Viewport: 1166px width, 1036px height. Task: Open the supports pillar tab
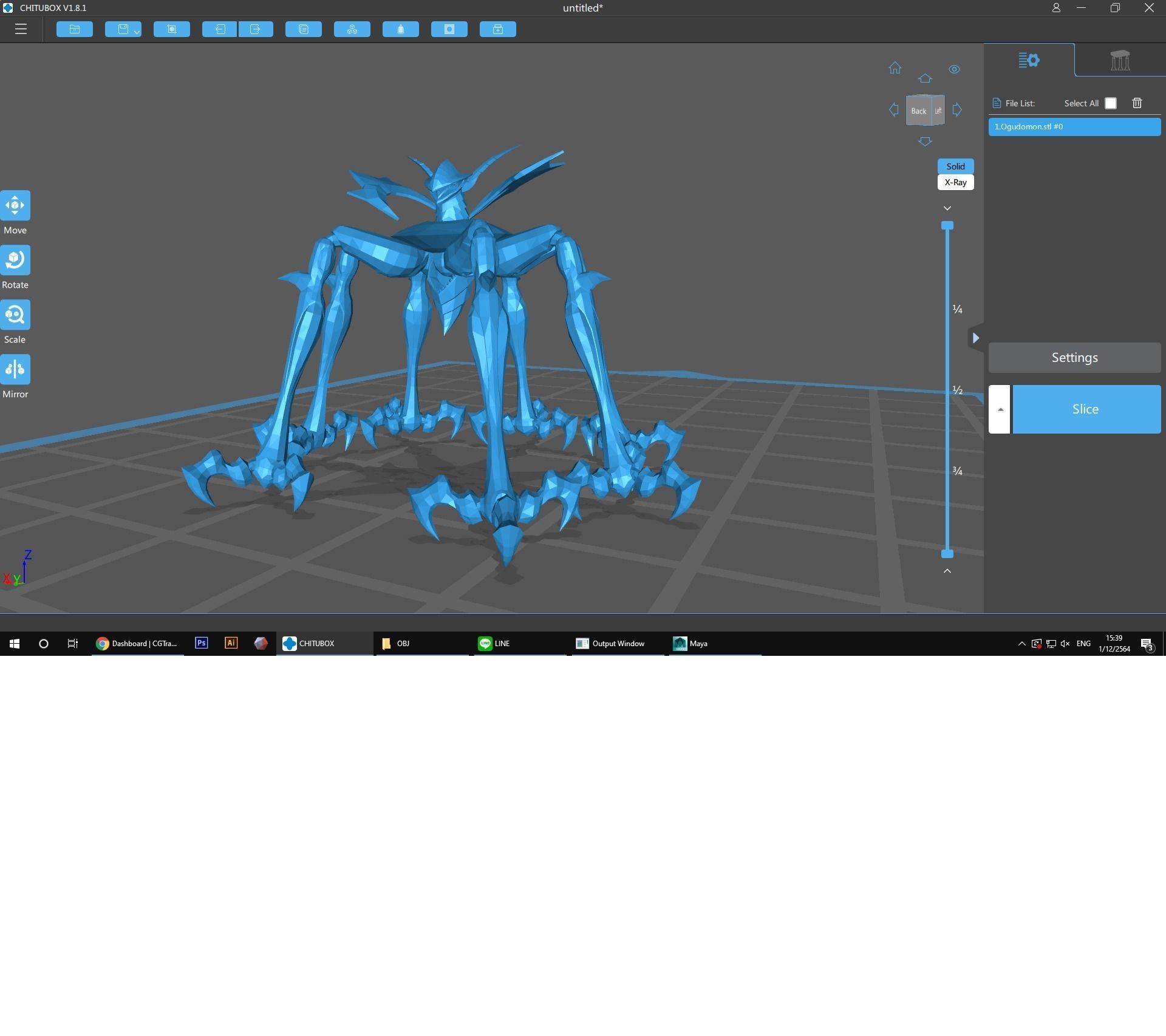tap(1120, 60)
